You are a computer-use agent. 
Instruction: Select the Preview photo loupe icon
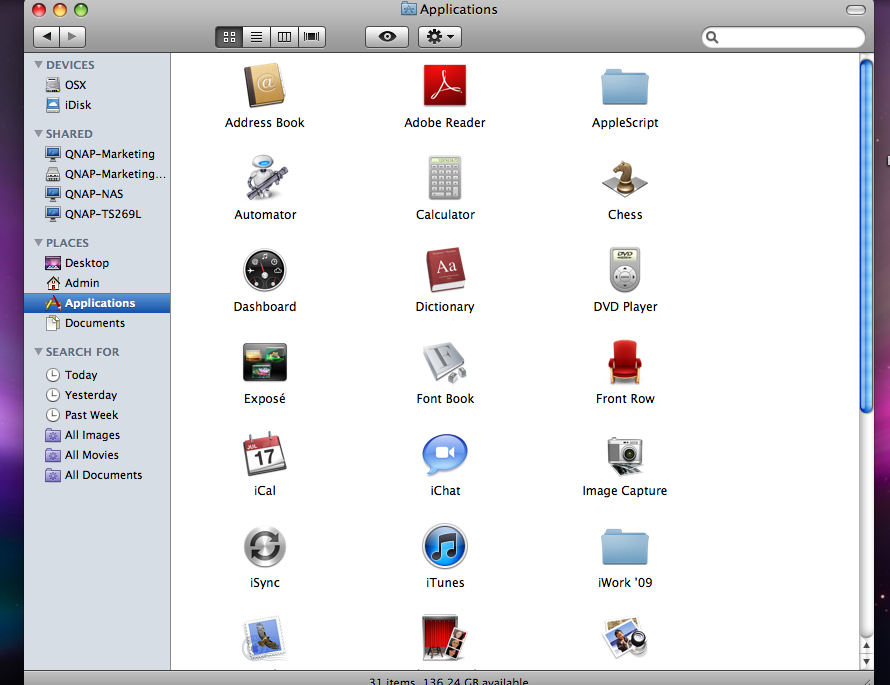pyautogui.click(x=624, y=637)
